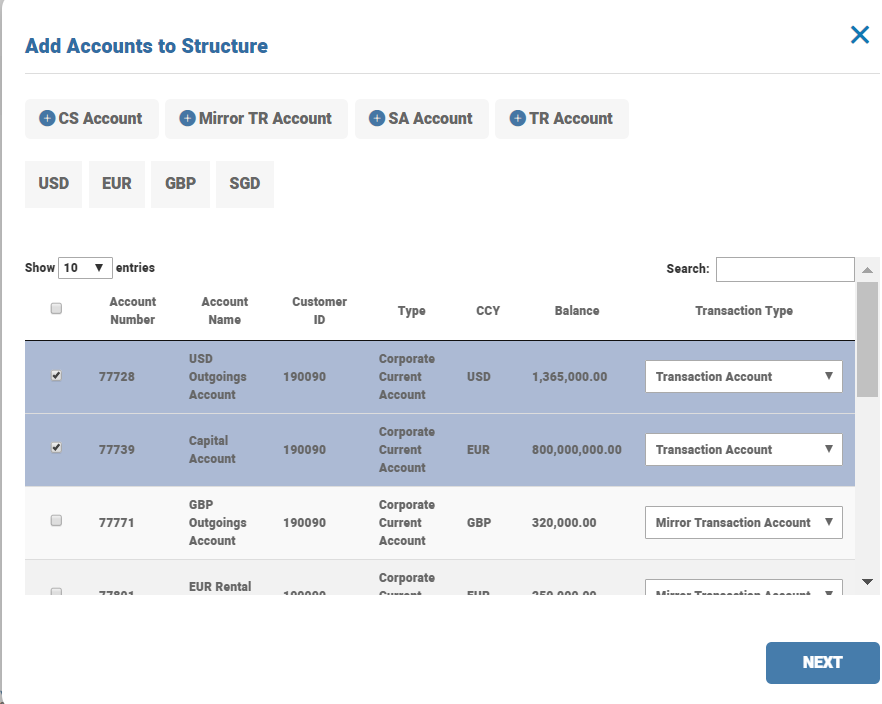The width and height of the screenshot is (882, 704).
Task: Toggle the select-all checkbox in table header
Action: click(56, 309)
